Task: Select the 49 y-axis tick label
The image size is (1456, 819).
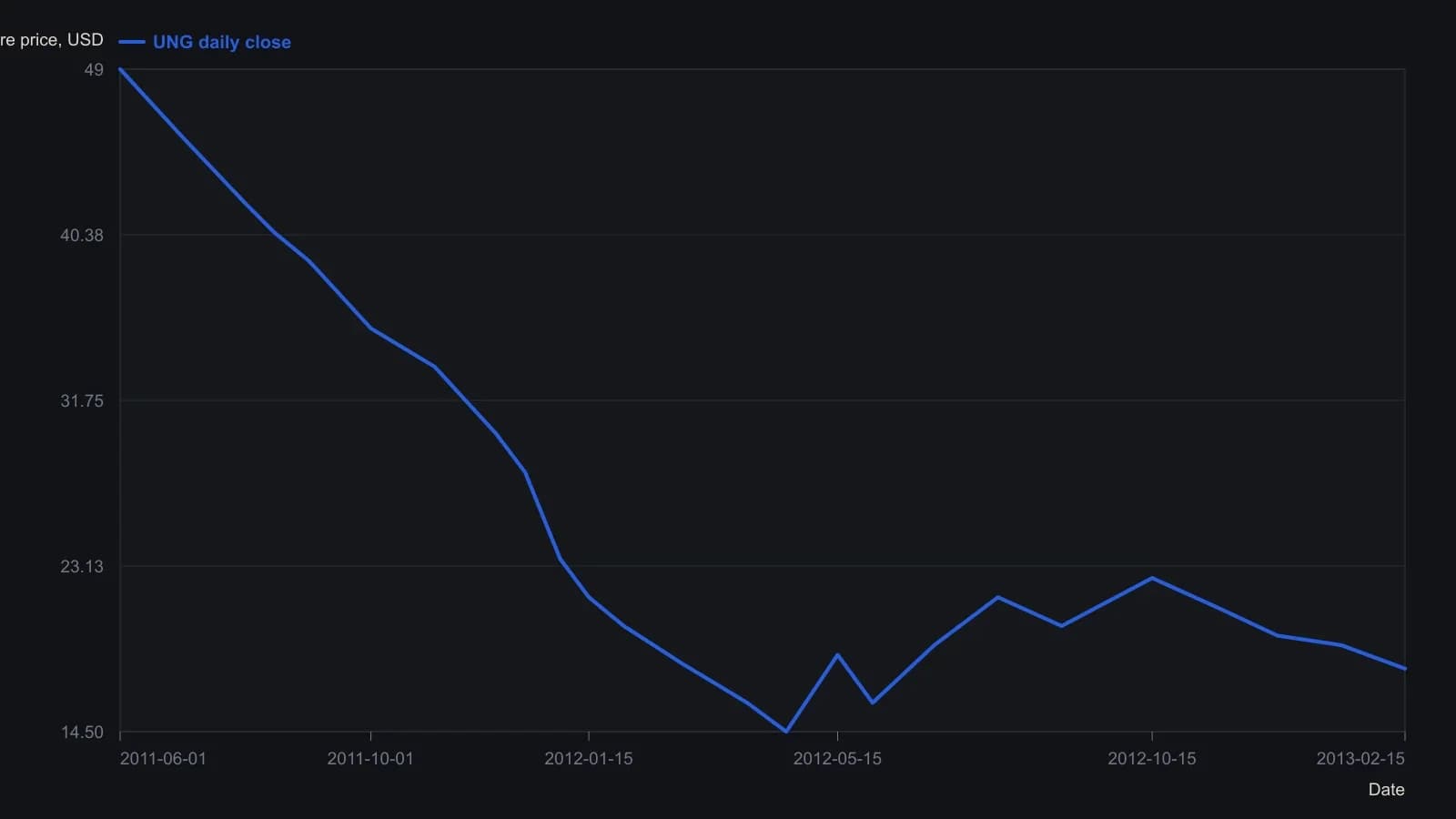Action: [x=94, y=70]
